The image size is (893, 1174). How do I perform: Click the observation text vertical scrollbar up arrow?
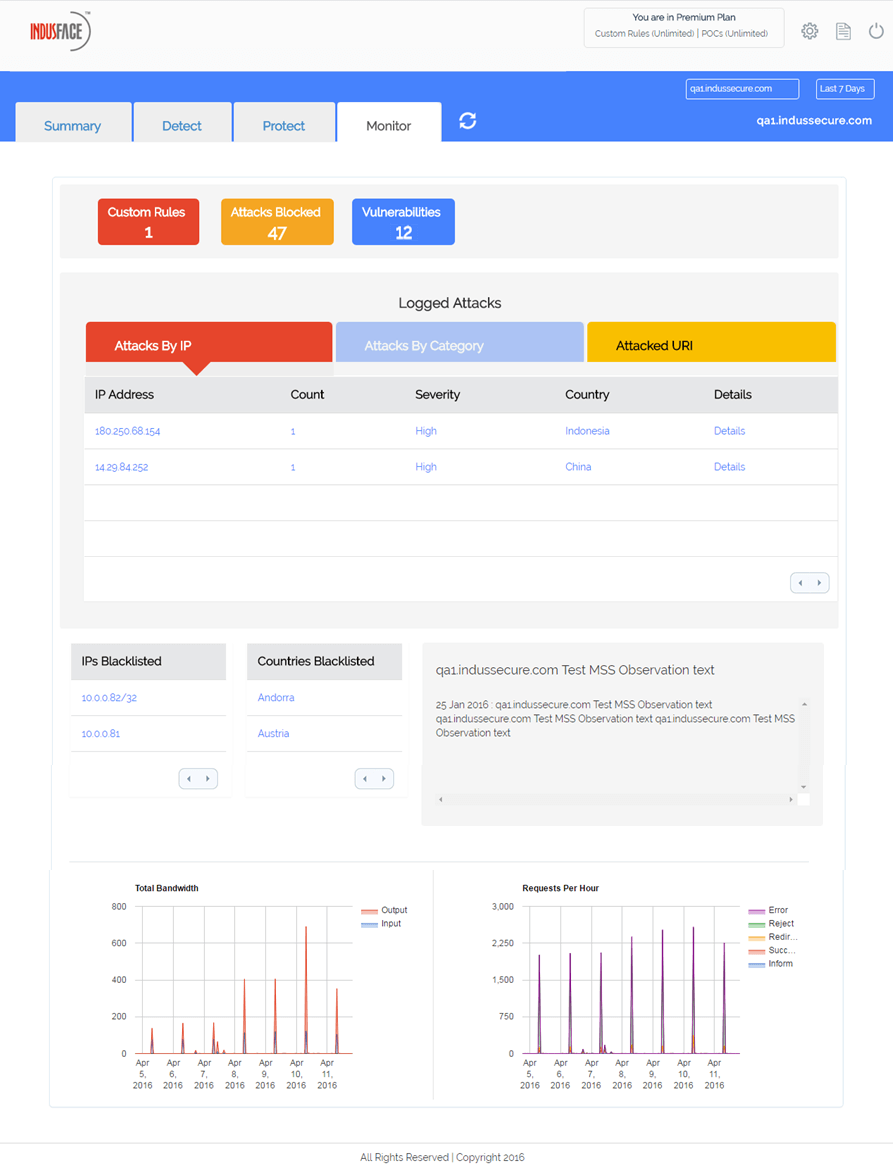(804, 705)
